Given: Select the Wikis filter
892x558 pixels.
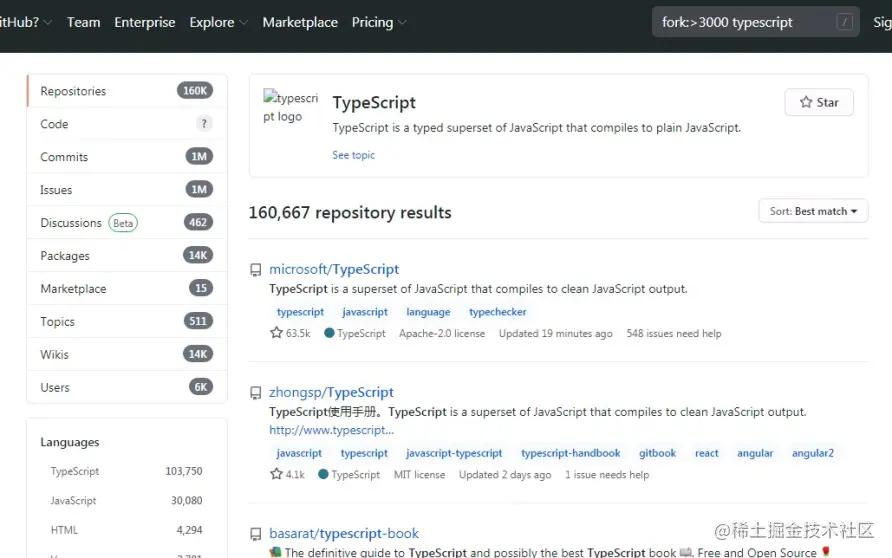Looking at the screenshot, I should 127,355.
